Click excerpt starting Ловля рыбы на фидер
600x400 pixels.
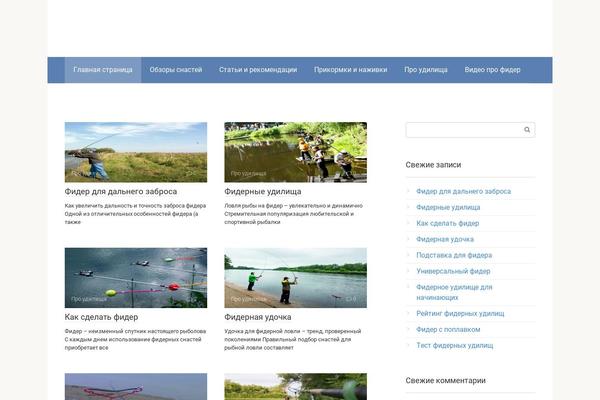[293, 214]
